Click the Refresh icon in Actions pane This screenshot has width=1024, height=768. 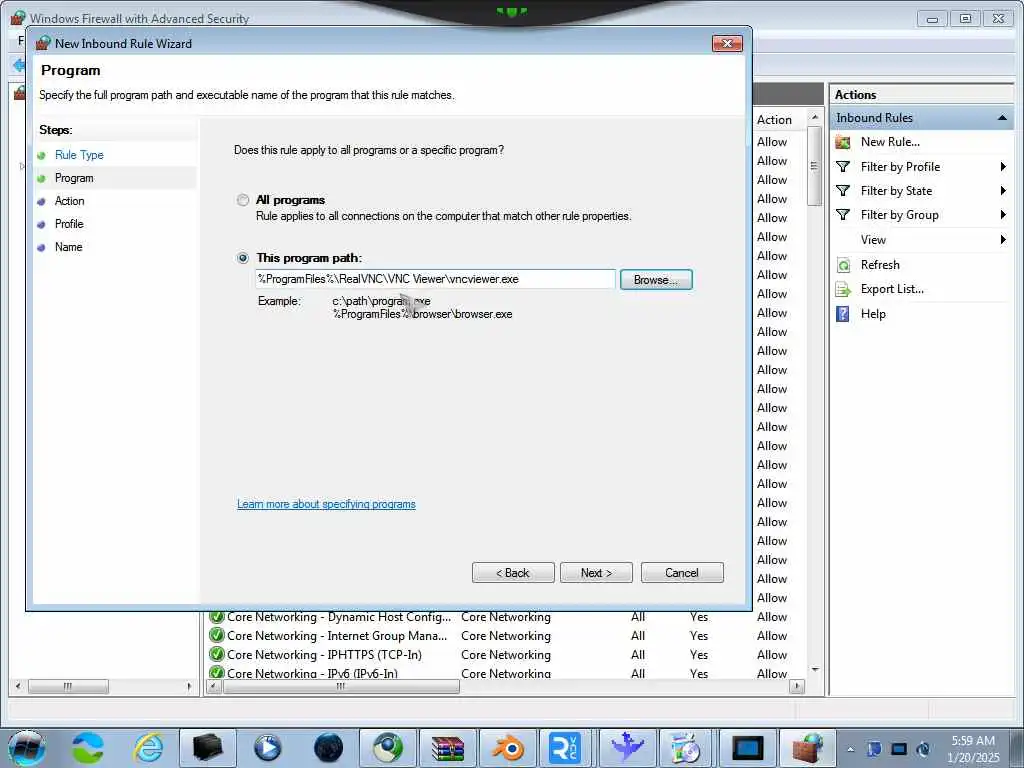pyautogui.click(x=843, y=264)
